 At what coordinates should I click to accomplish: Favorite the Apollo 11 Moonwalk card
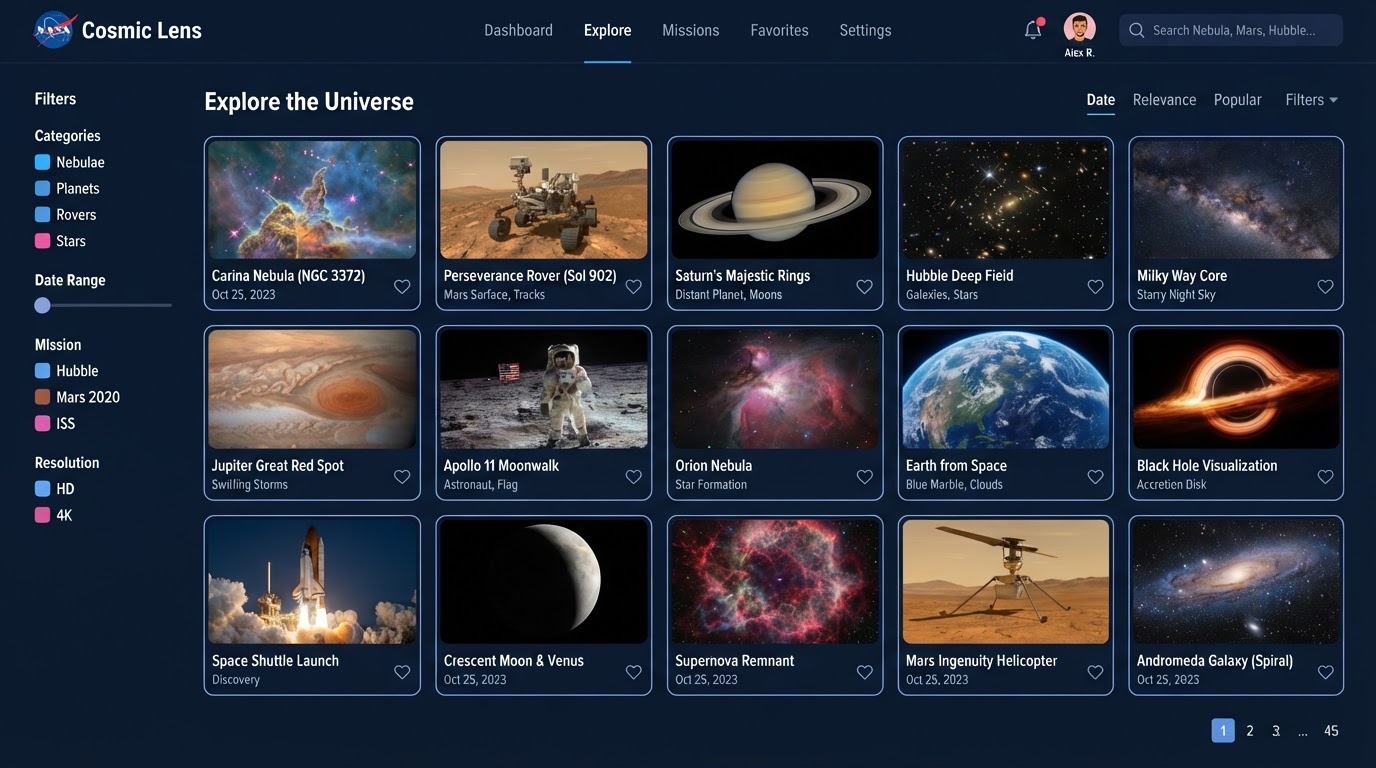[633, 476]
